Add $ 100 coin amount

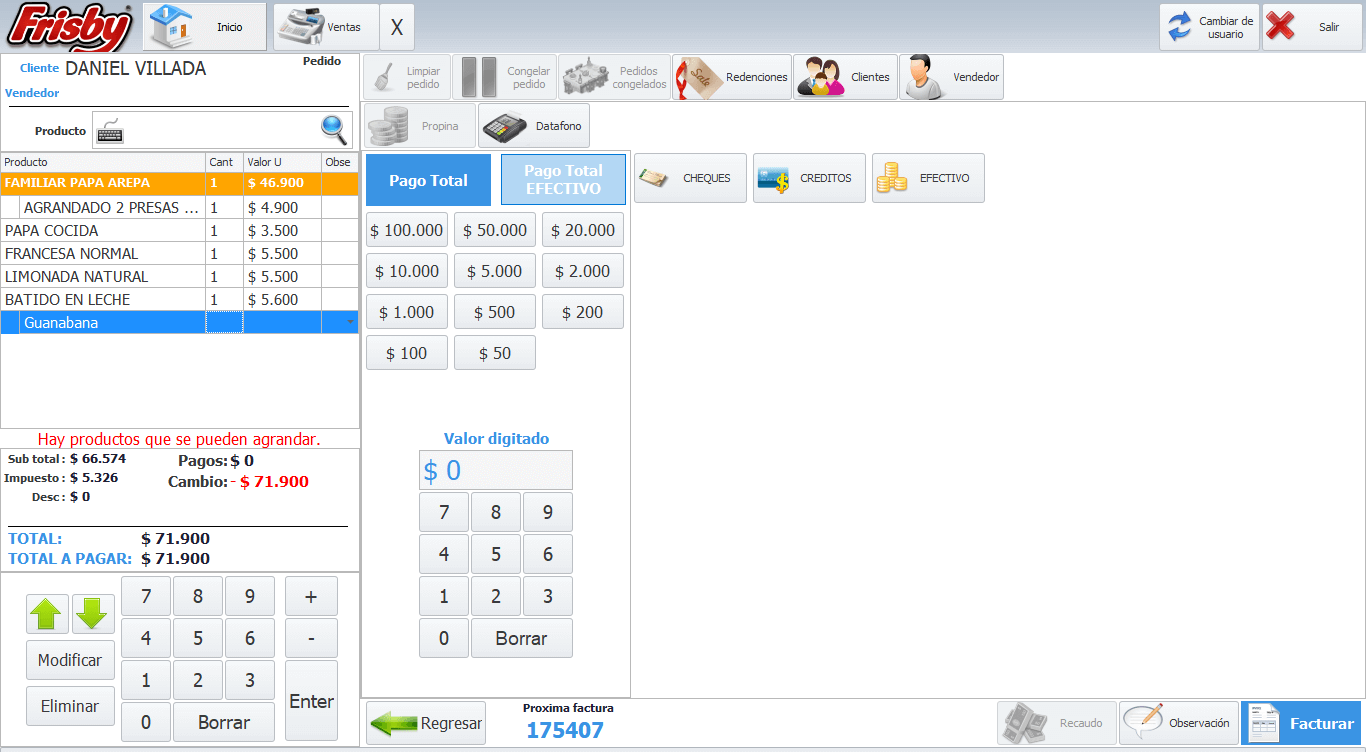pyautogui.click(x=407, y=353)
